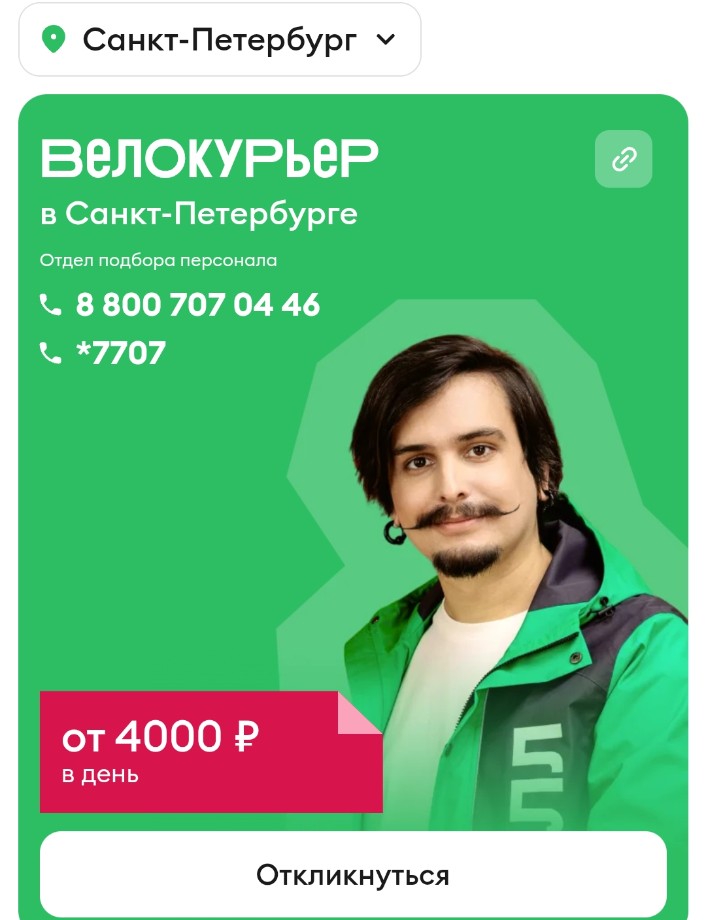
Task: Tap the phone icon beside 8 800 number
Action: pos(50,305)
